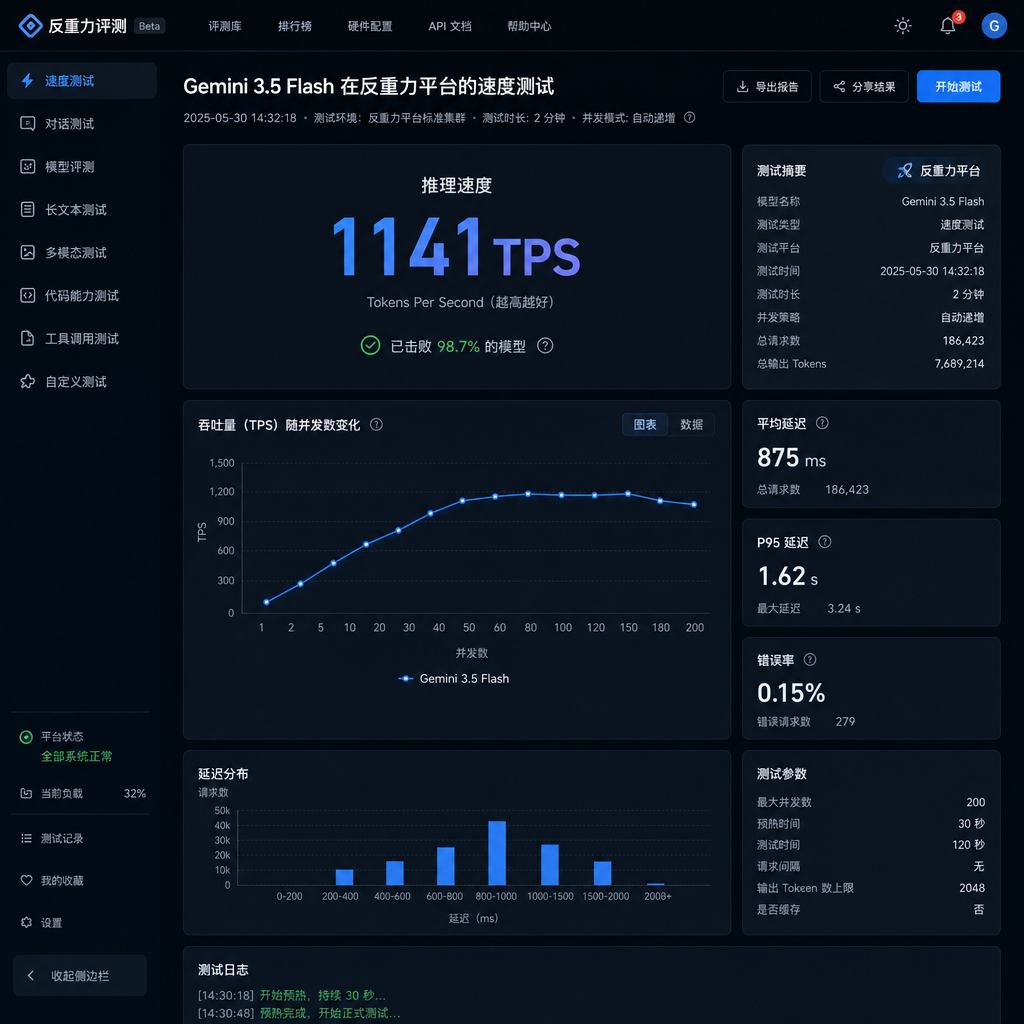This screenshot has height=1024, width=1024.
Task: Click log line 开始预热，持续 30 秒
Action: [291, 996]
